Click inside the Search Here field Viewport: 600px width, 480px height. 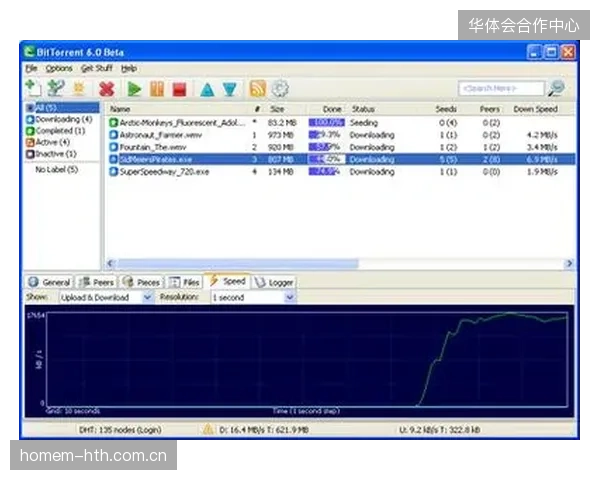click(501, 88)
